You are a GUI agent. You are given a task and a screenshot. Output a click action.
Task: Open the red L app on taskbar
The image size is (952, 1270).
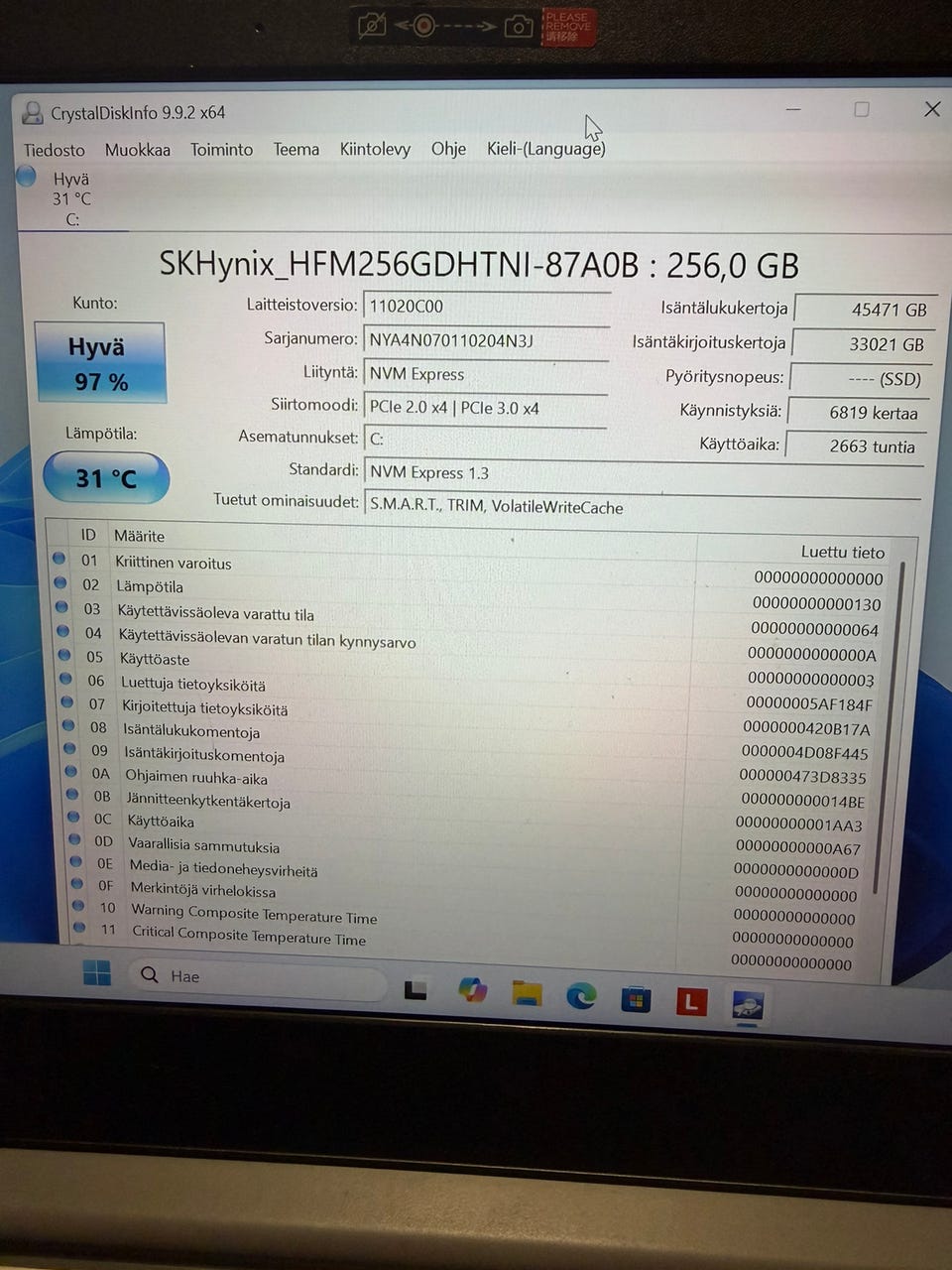tap(691, 1002)
